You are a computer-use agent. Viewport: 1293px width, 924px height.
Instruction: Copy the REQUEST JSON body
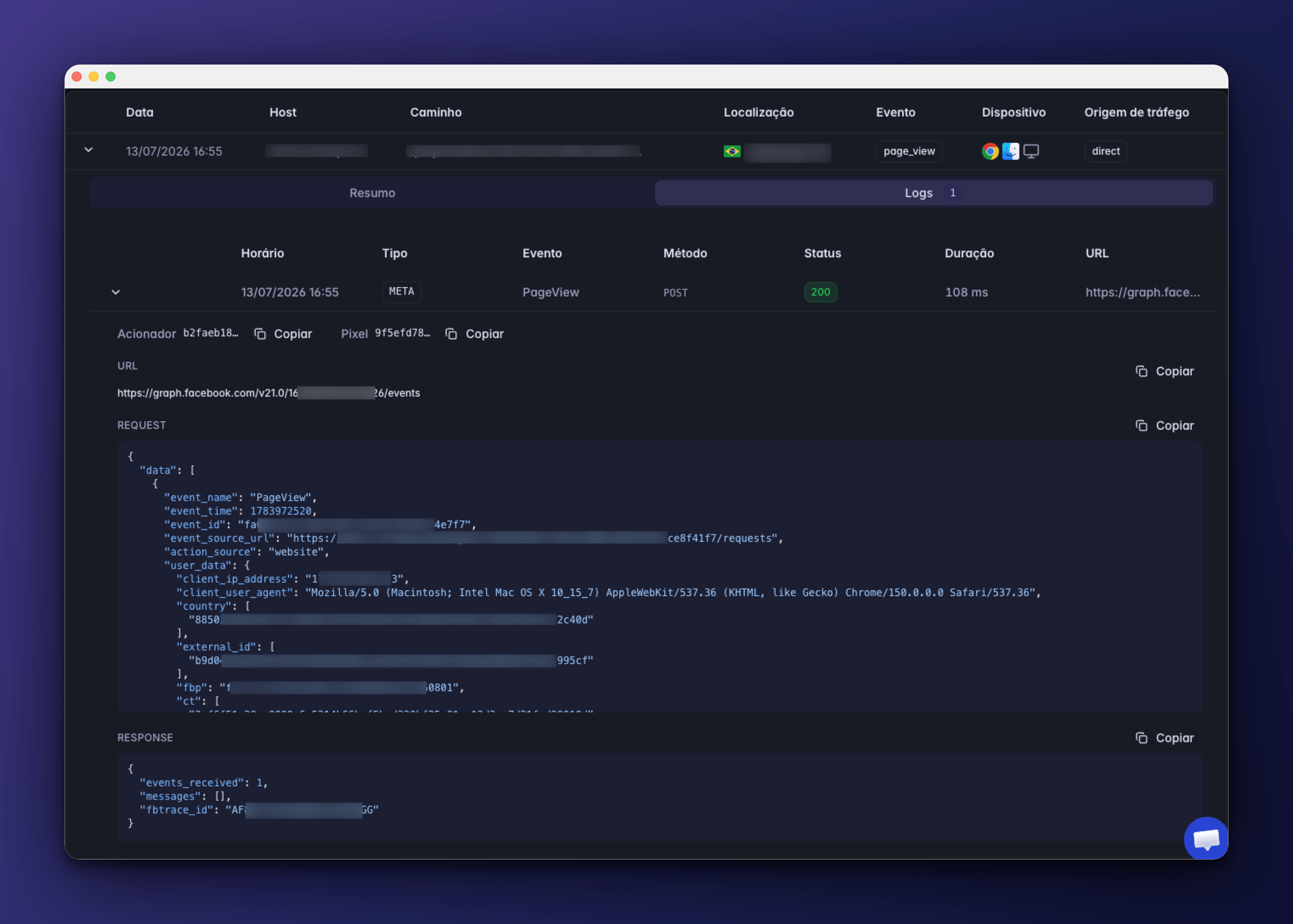[1164, 425]
